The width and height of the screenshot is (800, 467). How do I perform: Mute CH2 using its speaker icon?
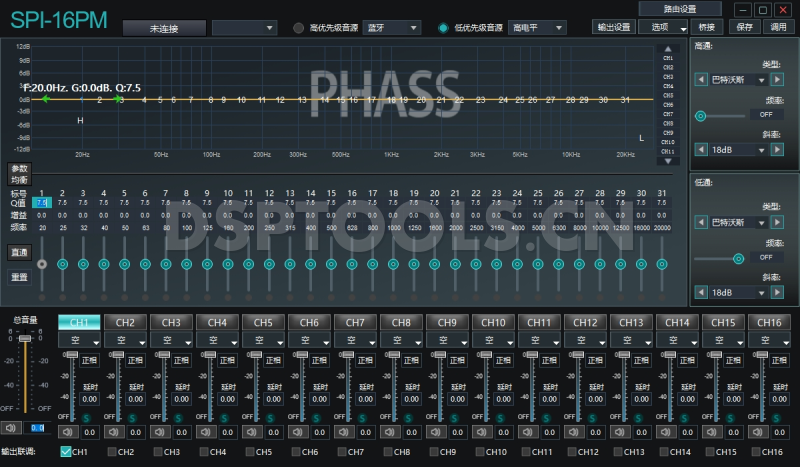coord(112,432)
